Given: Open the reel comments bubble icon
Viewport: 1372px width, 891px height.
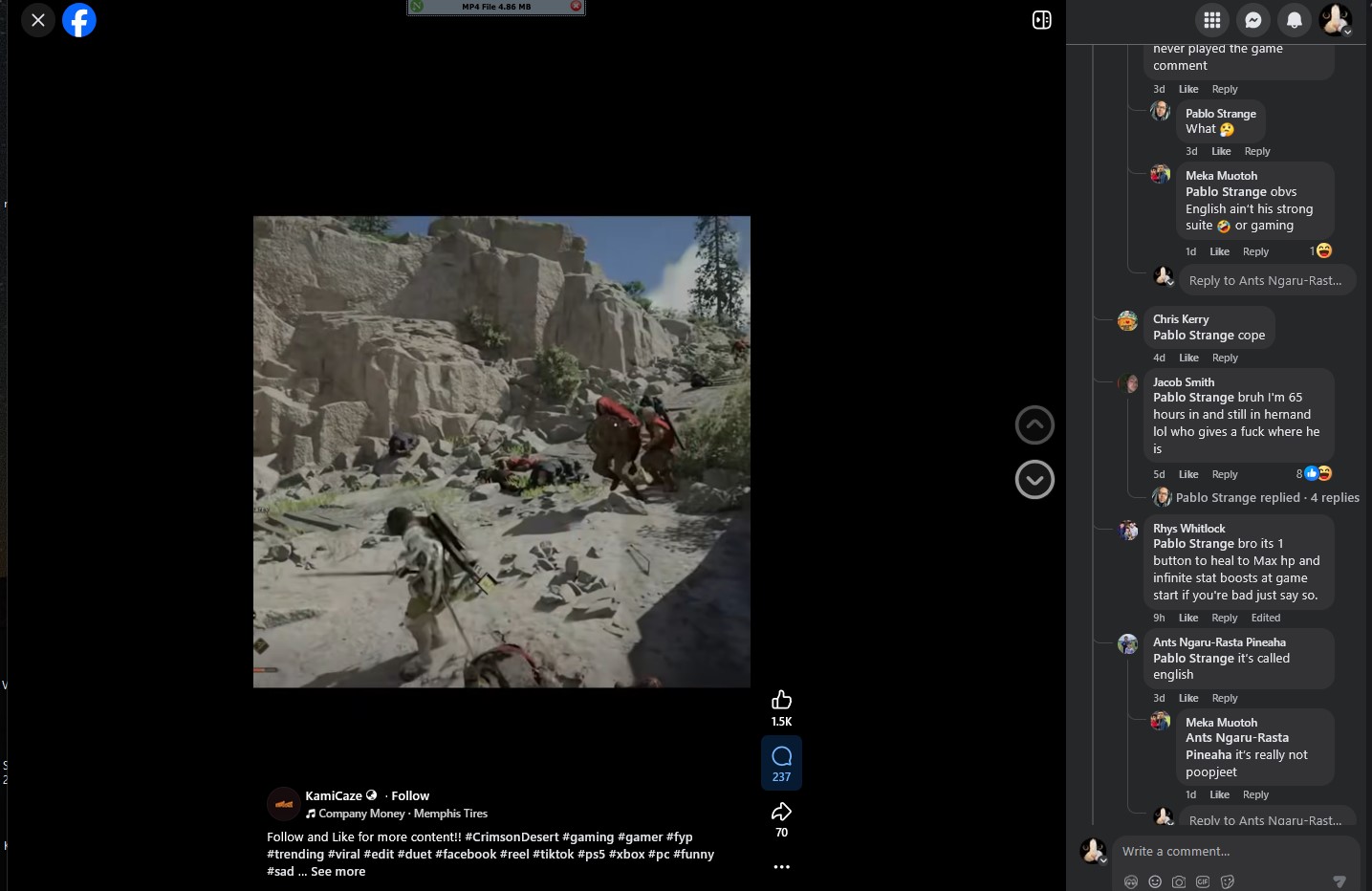Looking at the screenshot, I should point(781,757).
